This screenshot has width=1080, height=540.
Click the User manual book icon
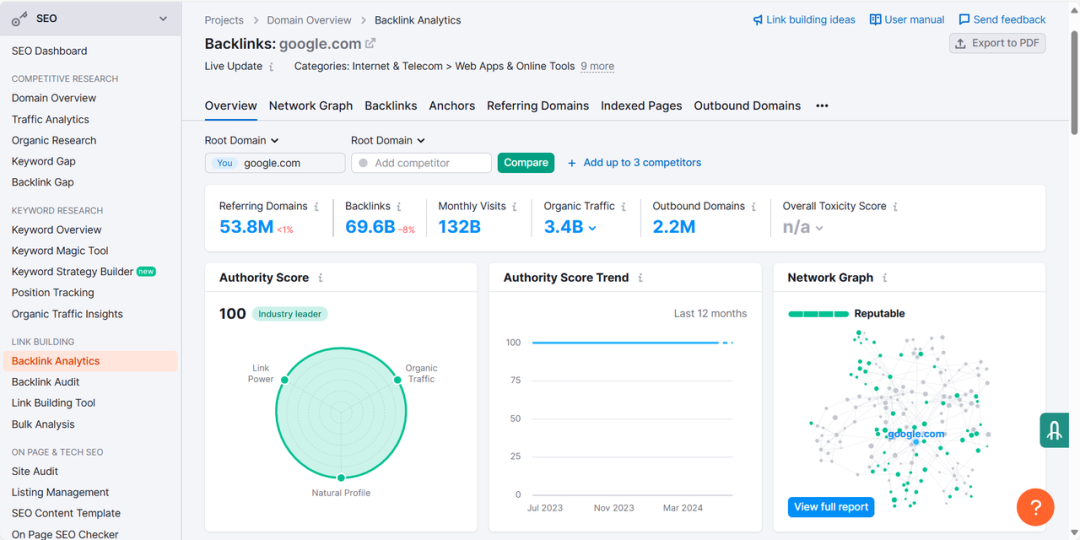click(875, 20)
